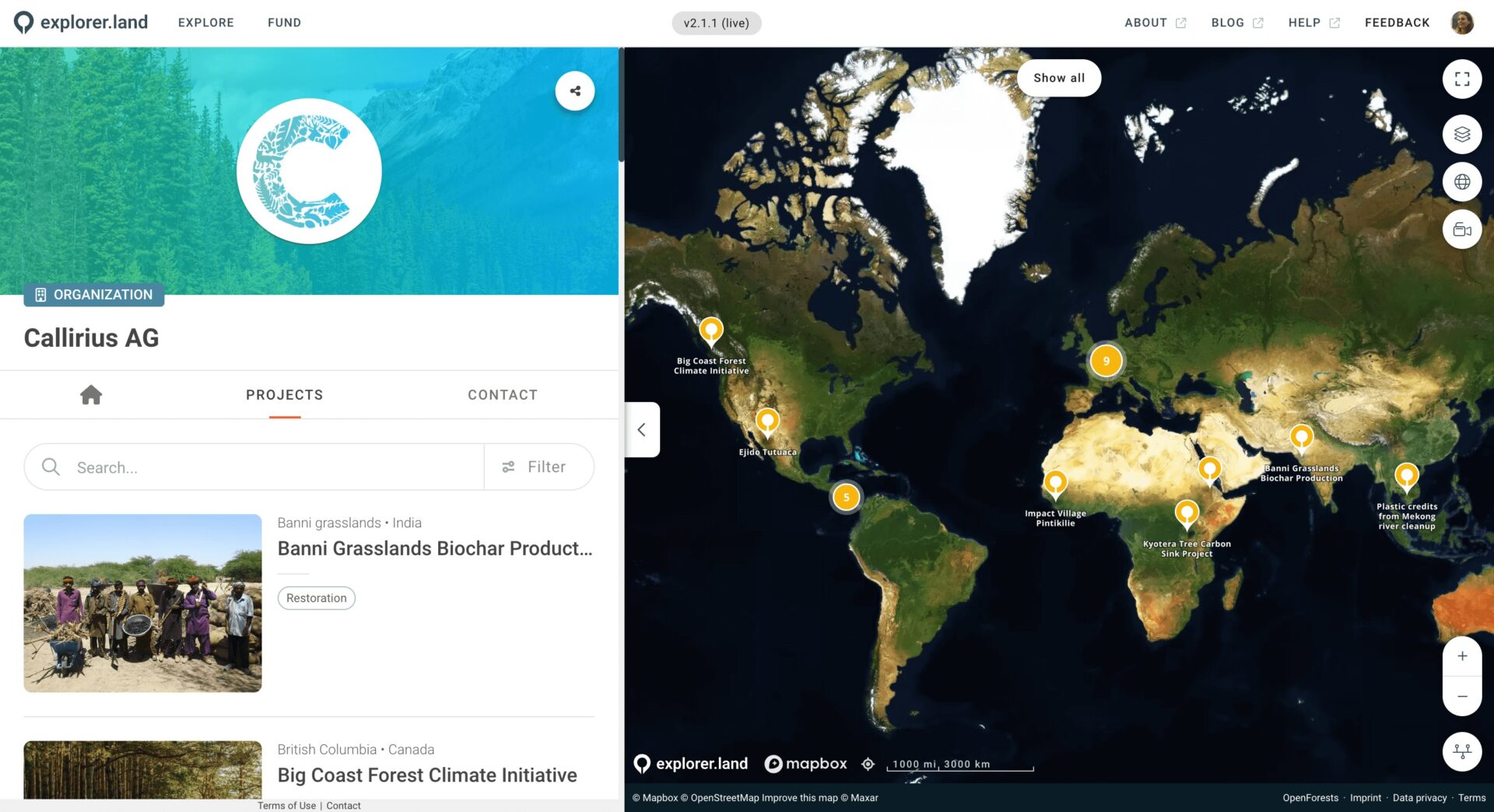
Task: Open the explorer.land home logo
Action: 81,23
